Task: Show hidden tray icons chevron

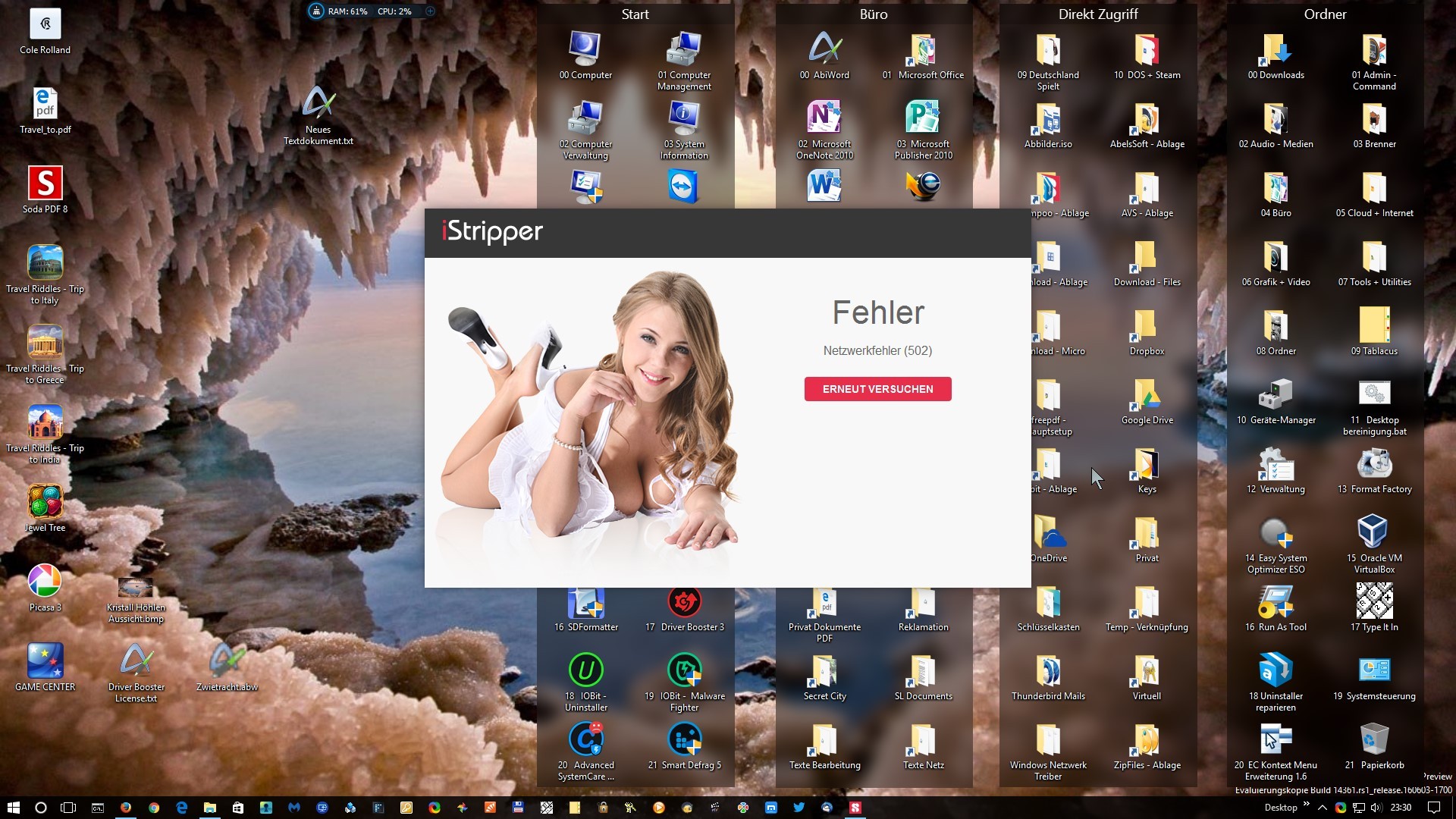Action: click(x=1323, y=808)
